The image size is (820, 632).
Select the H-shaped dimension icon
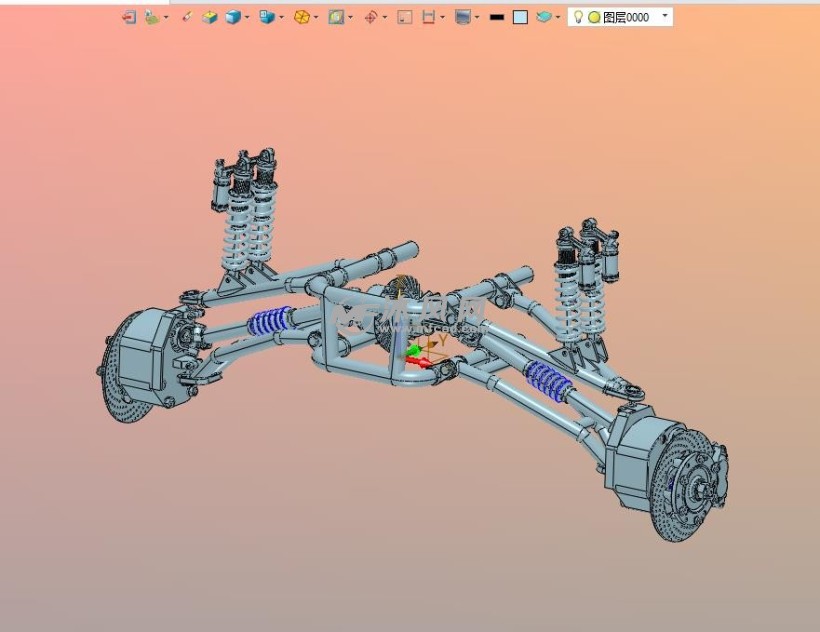(x=428, y=17)
